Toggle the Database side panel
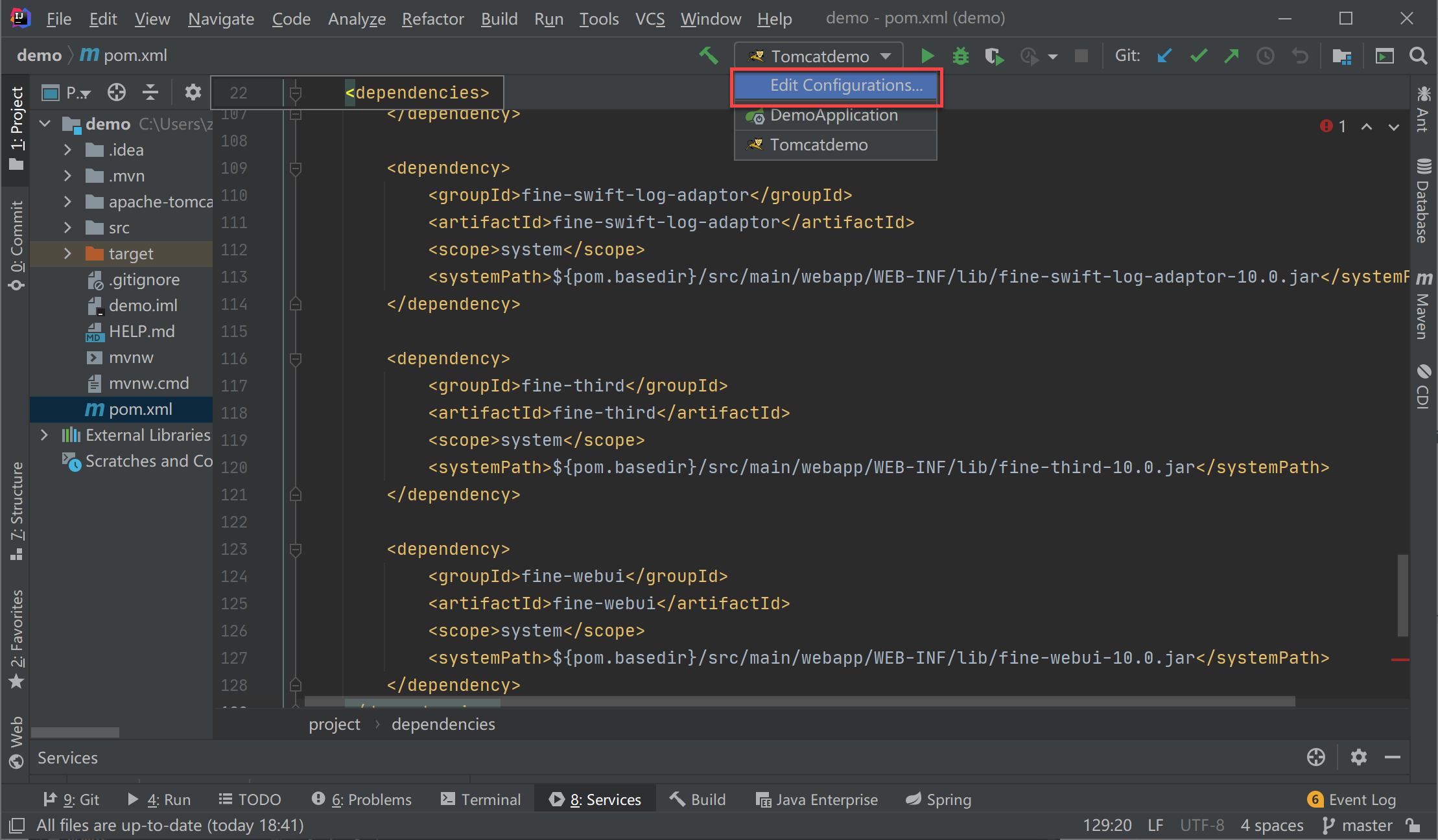Viewport: 1438px width, 840px height. click(x=1424, y=201)
